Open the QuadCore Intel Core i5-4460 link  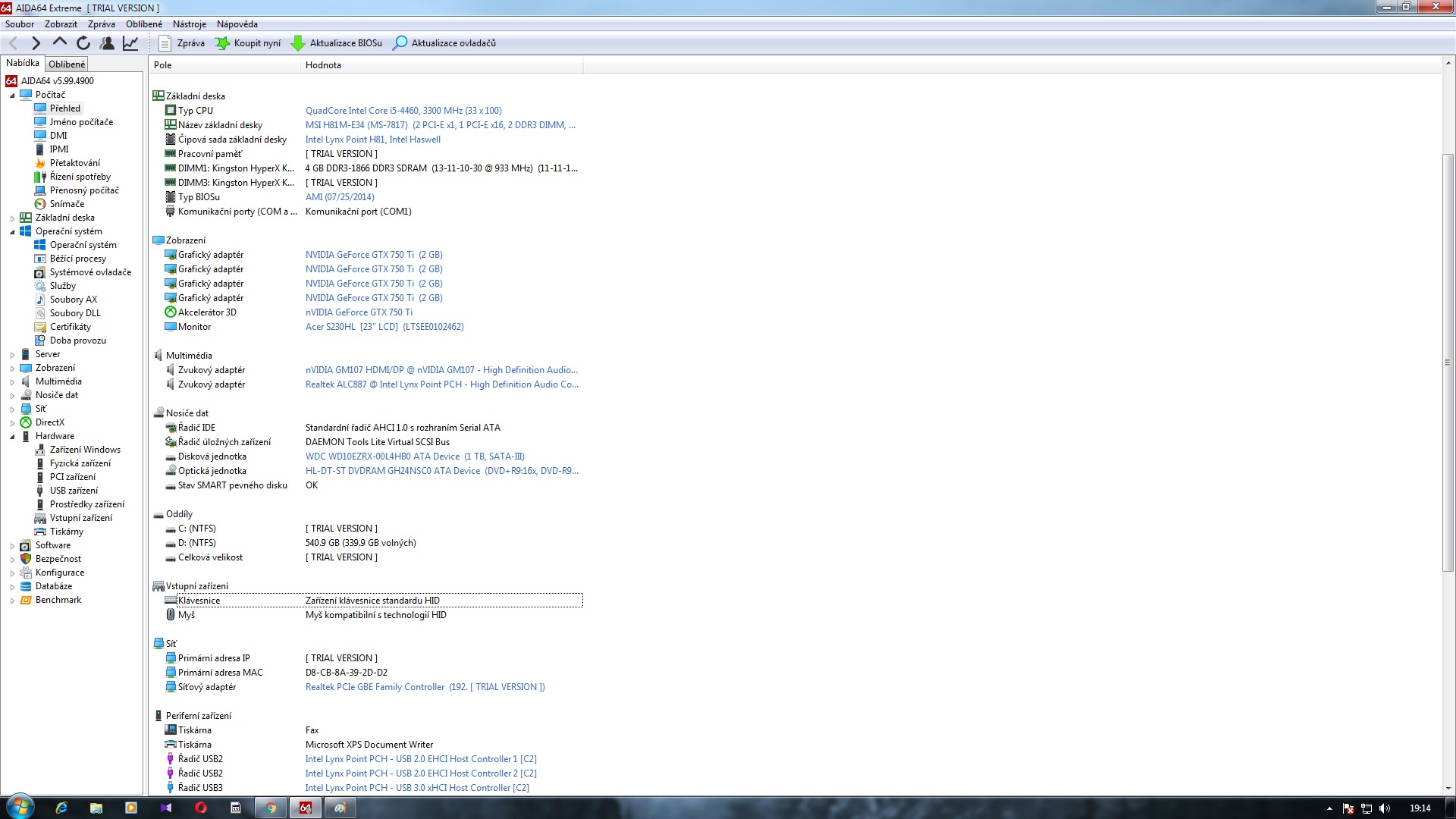click(x=403, y=111)
